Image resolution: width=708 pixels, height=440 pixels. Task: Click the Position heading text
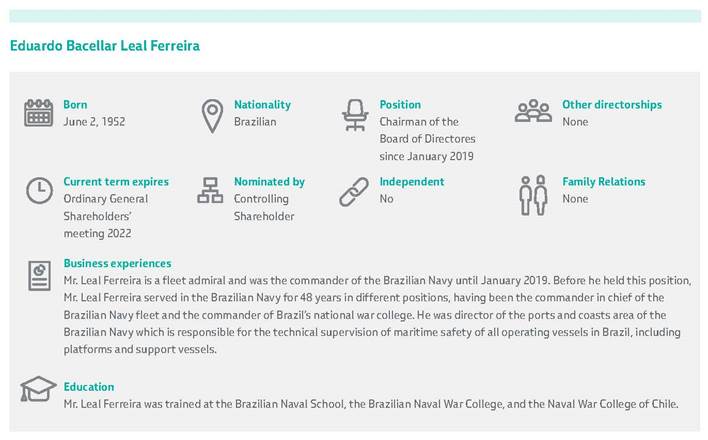[x=400, y=104]
